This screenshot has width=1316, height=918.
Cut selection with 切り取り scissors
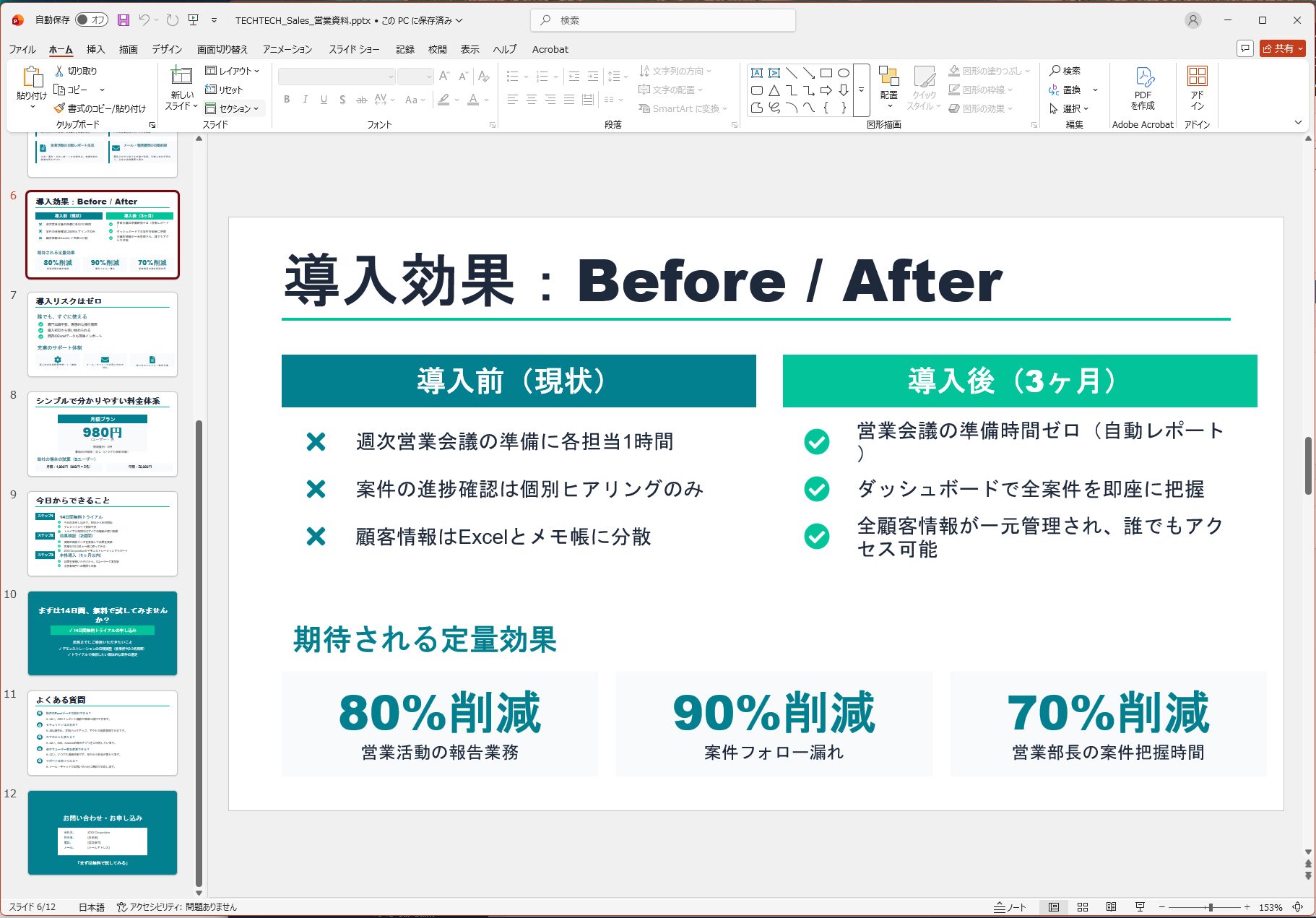click(x=75, y=71)
